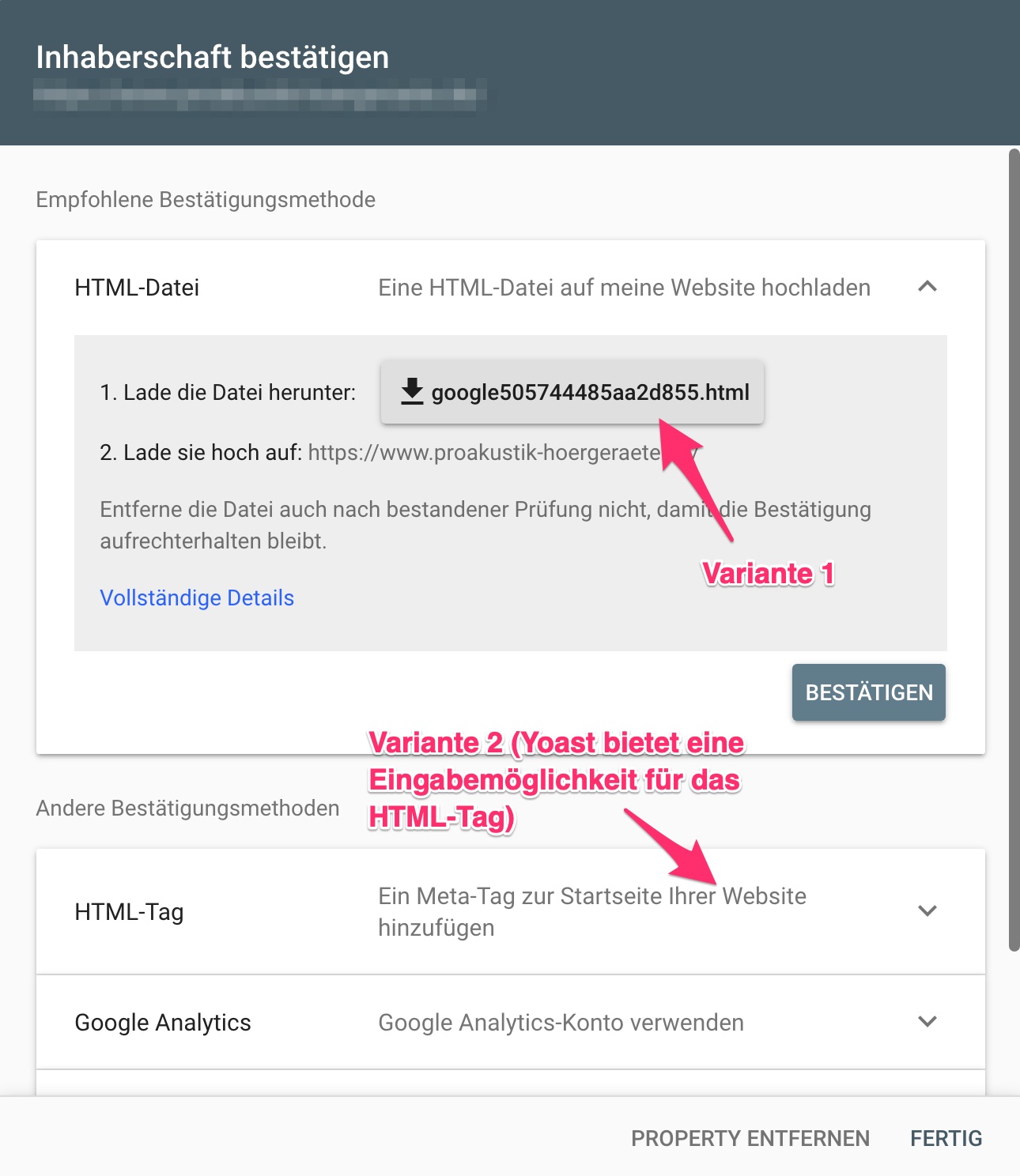The height and width of the screenshot is (1176, 1020).
Task: Click the proakustik-hoergeraete upload URL
Action: click(x=484, y=453)
